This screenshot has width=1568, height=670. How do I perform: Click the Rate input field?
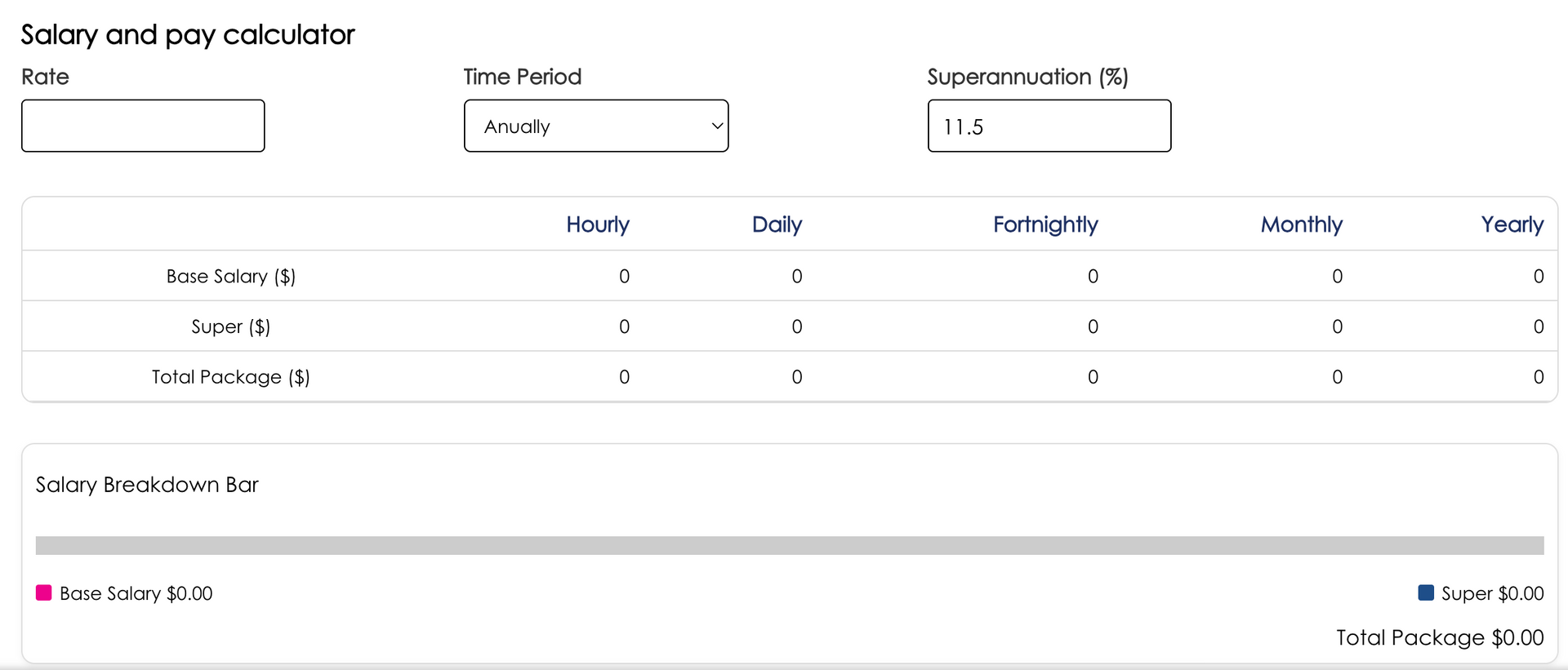(143, 126)
